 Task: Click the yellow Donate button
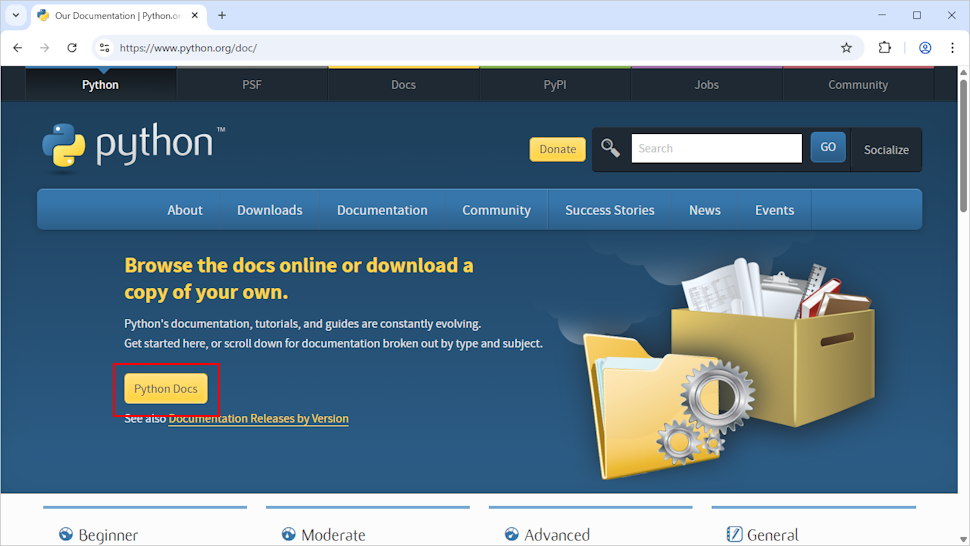click(x=557, y=149)
